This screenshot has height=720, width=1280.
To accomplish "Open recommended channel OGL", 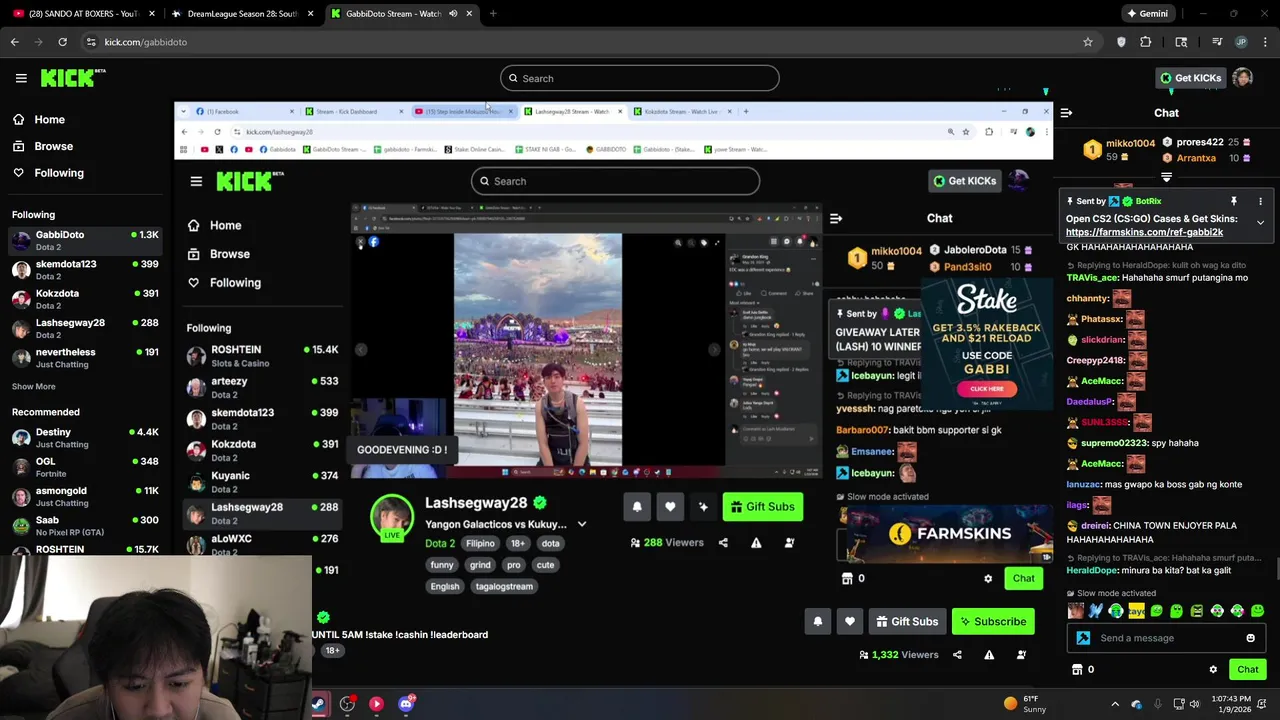I will pos(86,467).
